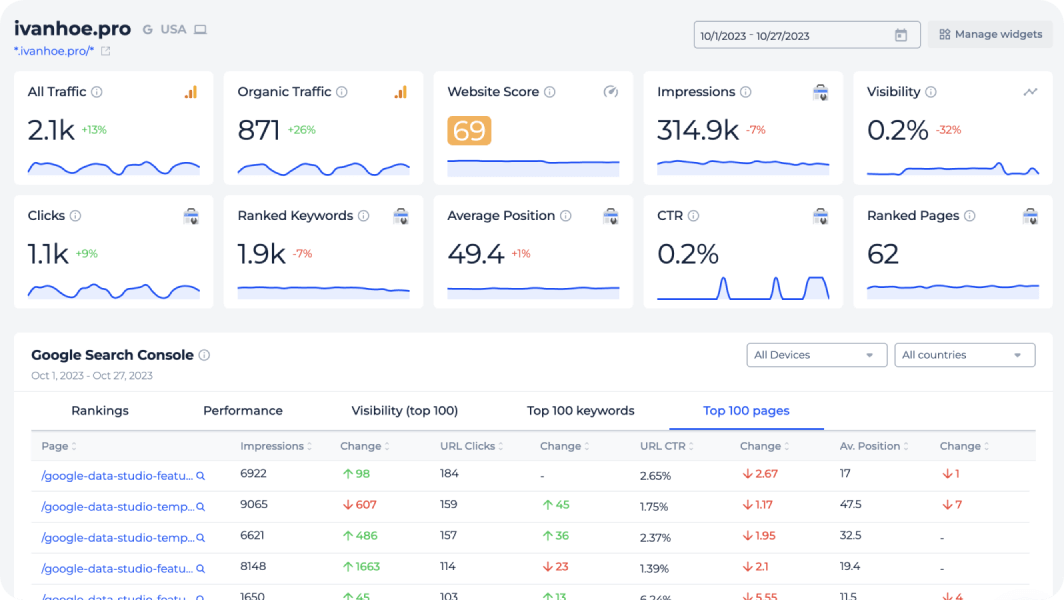Click the Manage widgets button
The image size is (1064, 600).
tap(990, 35)
